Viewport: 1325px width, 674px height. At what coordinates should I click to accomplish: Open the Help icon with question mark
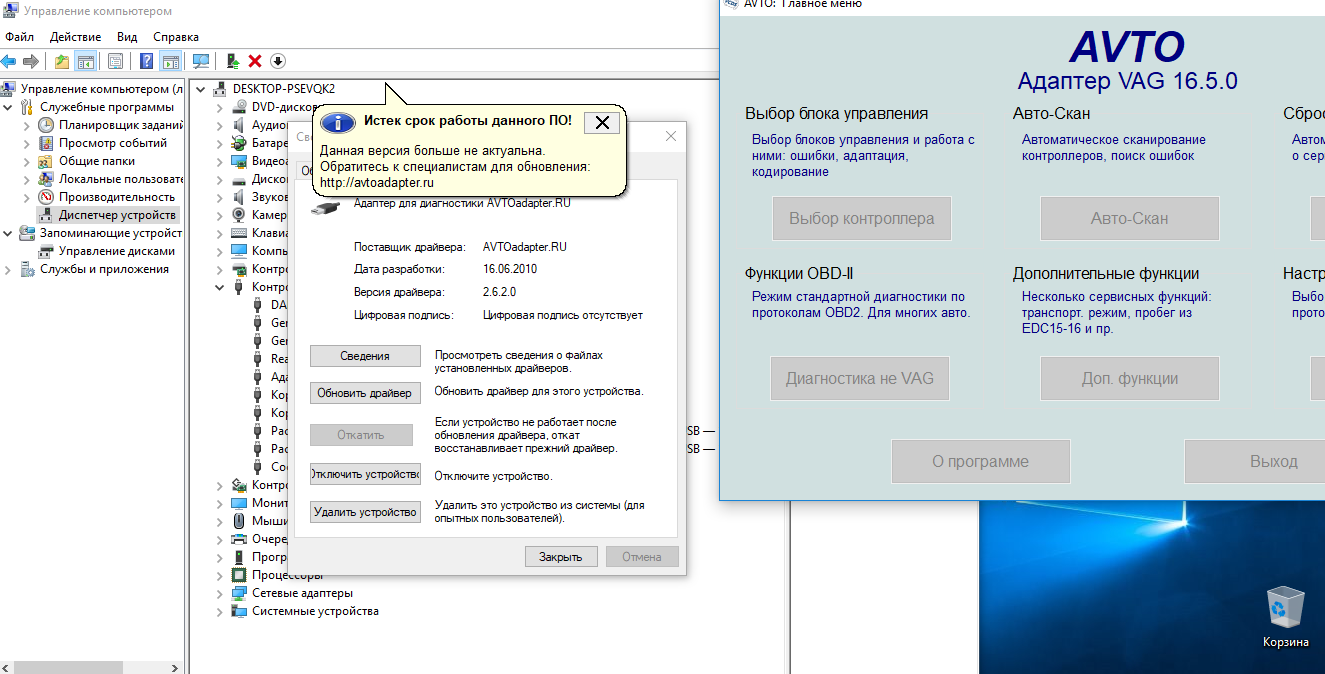click(146, 61)
